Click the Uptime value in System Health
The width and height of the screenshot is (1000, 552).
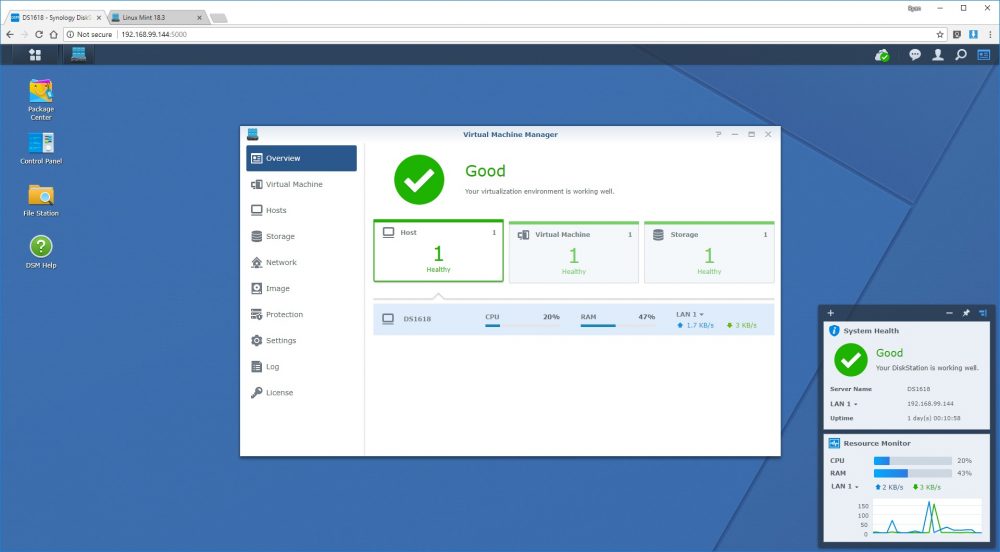(x=934, y=418)
